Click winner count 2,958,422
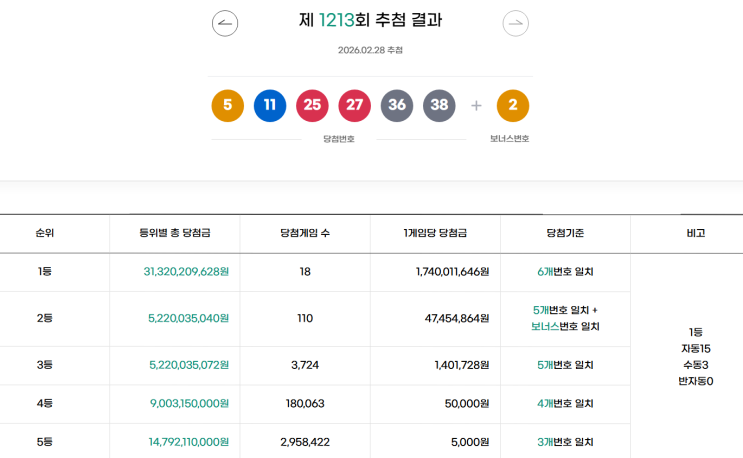Viewport: 743px width, 458px height. pyautogui.click(x=305, y=442)
